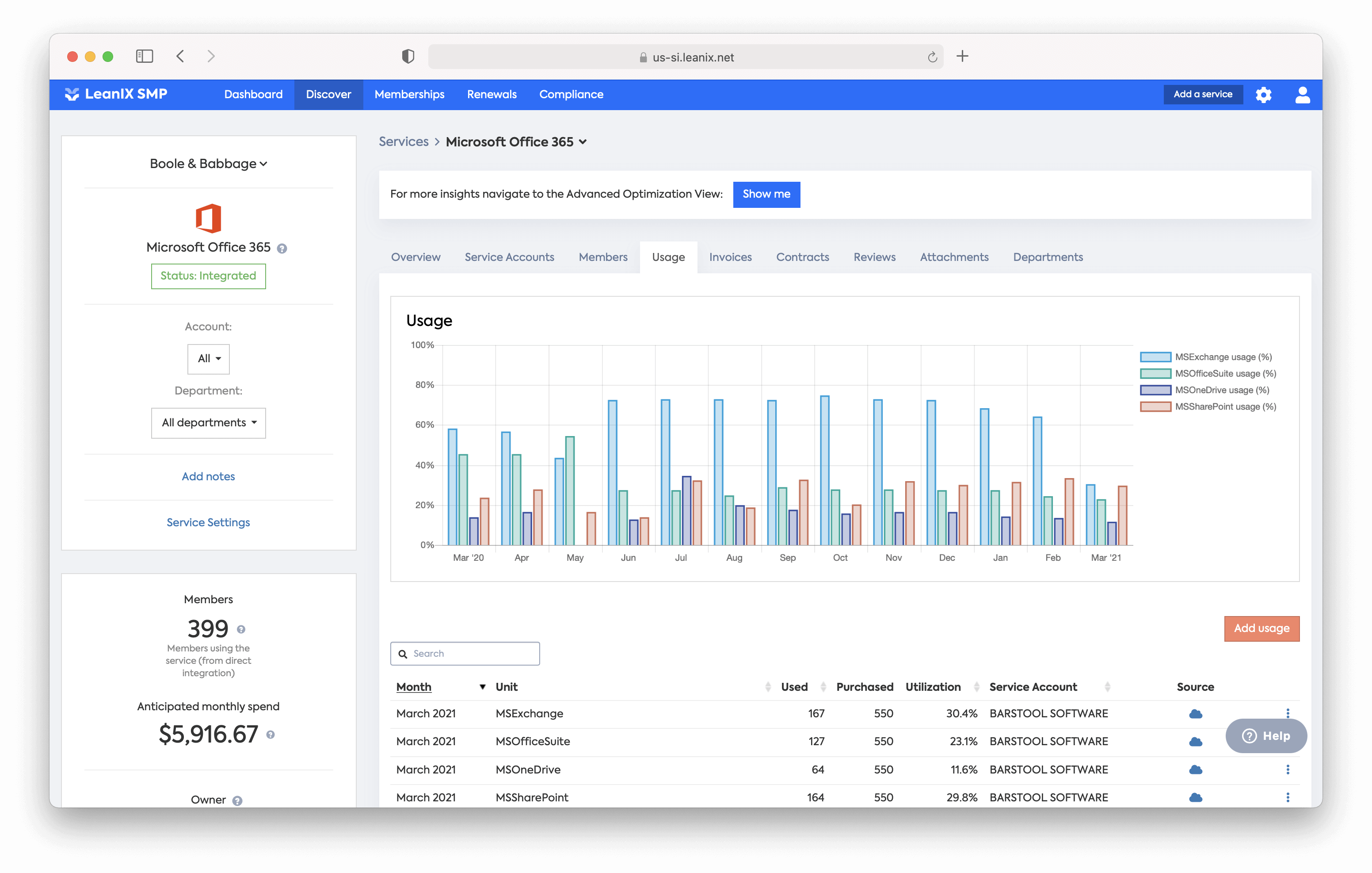Click the privacy shield icon

click(x=408, y=56)
